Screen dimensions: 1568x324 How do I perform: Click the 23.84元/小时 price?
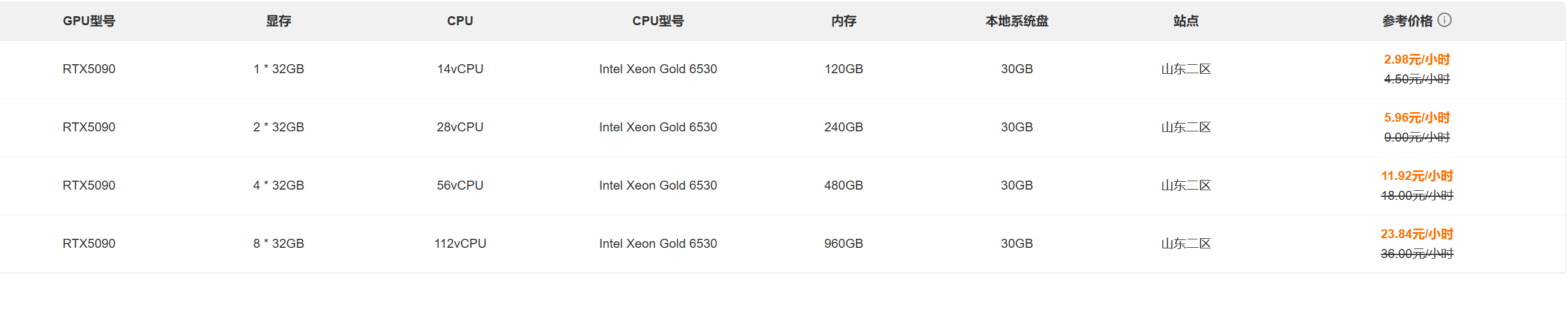coord(1417,234)
